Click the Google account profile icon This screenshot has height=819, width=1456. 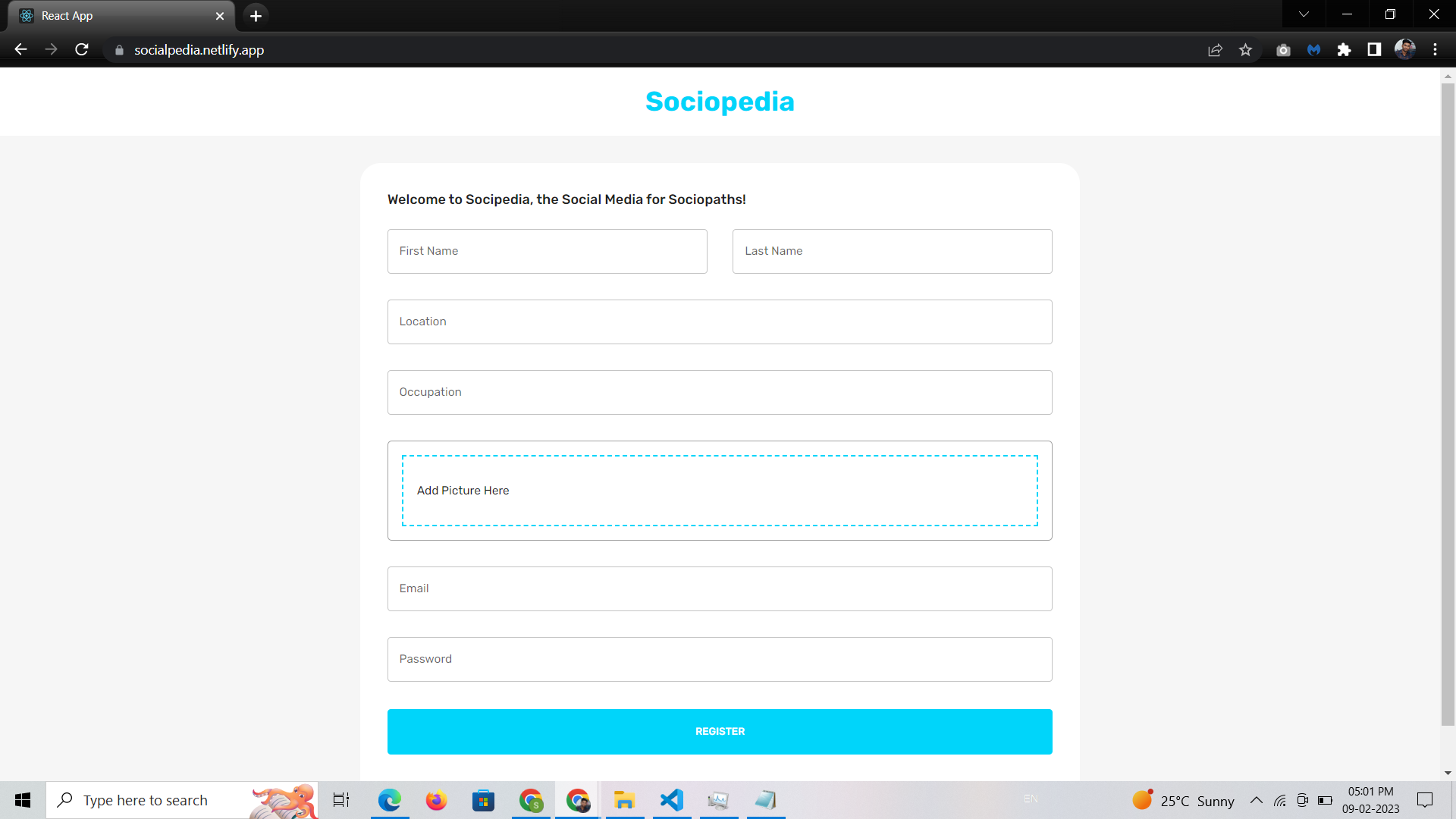[x=1406, y=49]
